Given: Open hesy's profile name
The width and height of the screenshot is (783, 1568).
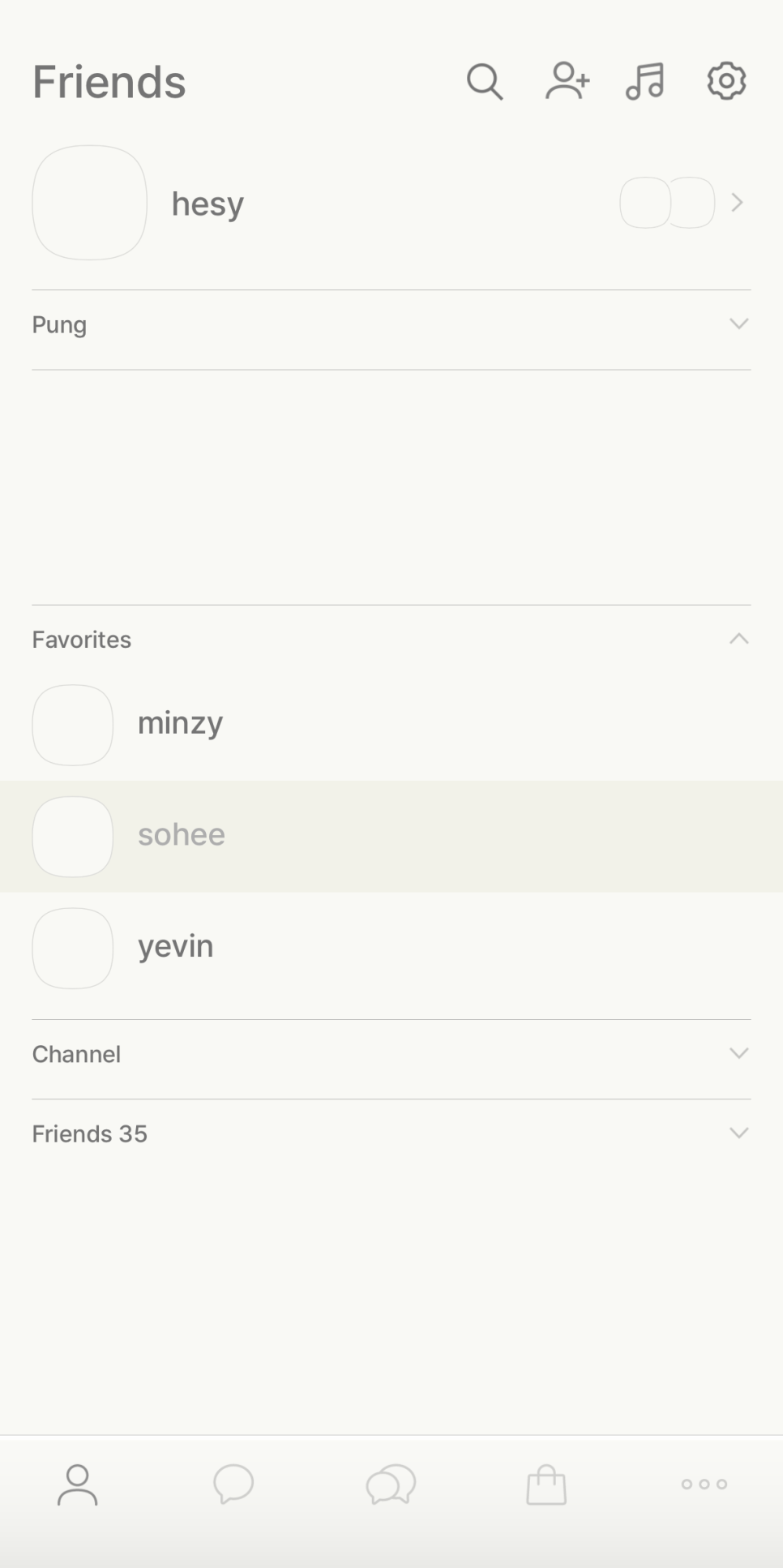Looking at the screenshot, I should (x=208, y=203).
